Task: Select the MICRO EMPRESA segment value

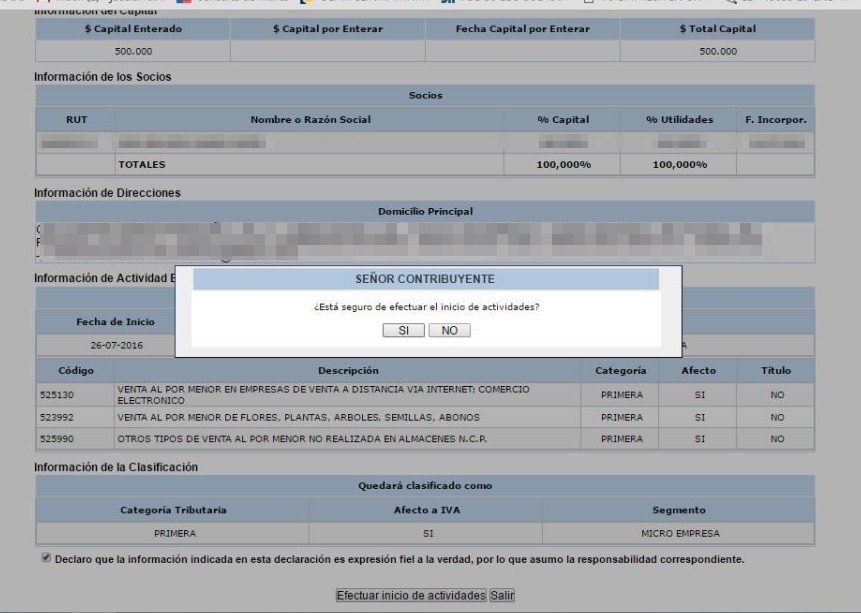Action: [x=680, y=533]
